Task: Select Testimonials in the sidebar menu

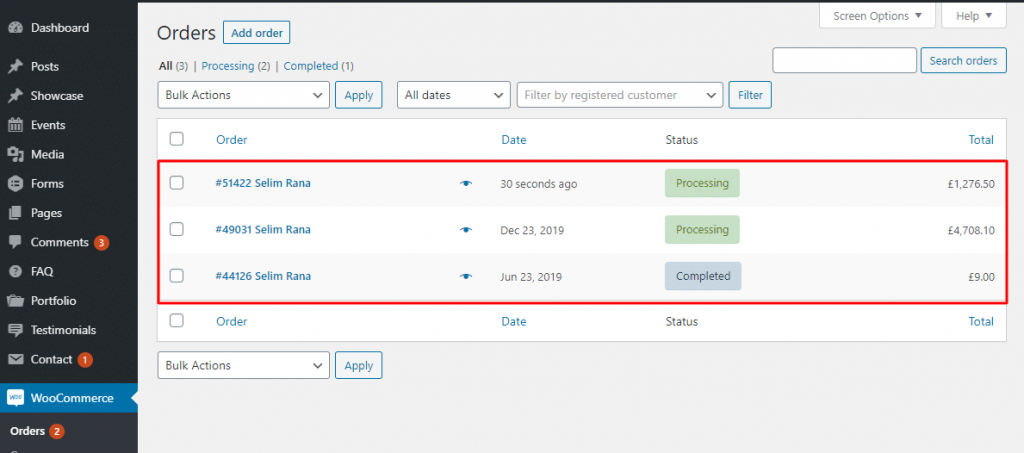Action: [x=63, y=330]
